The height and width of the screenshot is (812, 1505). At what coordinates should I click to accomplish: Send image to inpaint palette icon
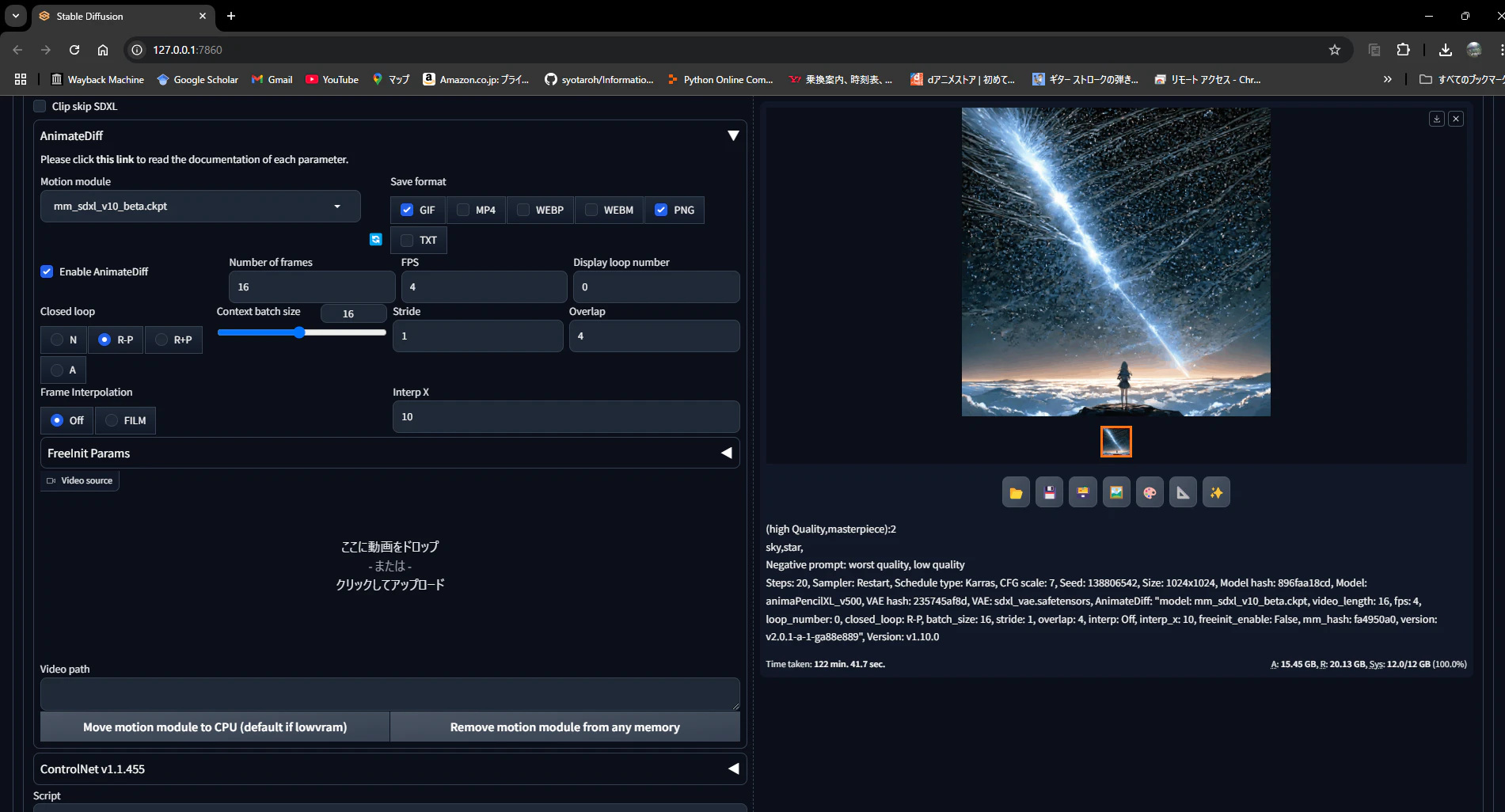(x=1150, y=492)
